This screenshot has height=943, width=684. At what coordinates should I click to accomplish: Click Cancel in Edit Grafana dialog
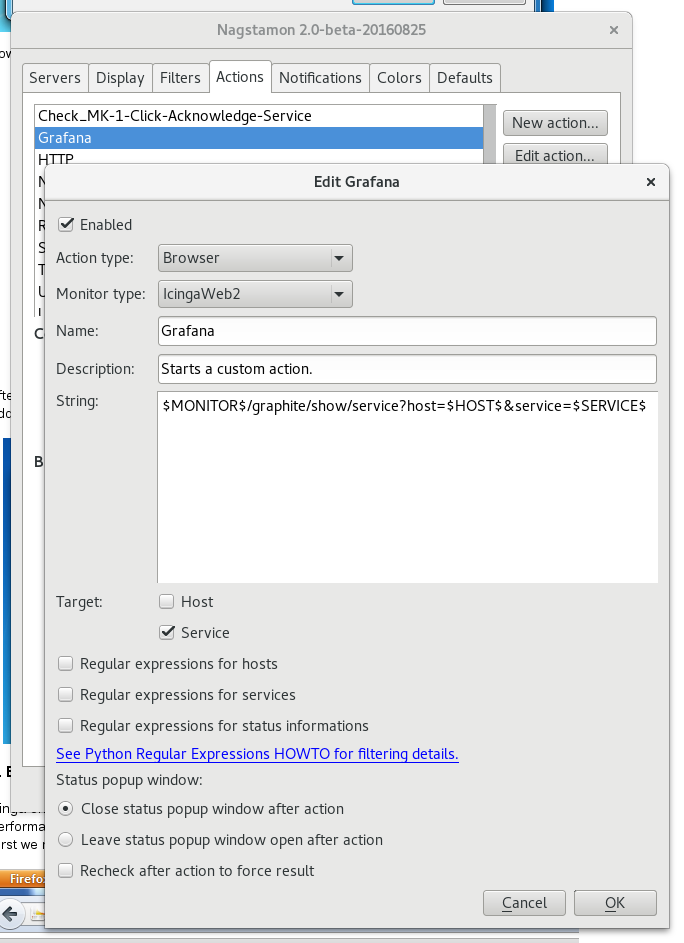pyautogui.click(x=524, y=903)
